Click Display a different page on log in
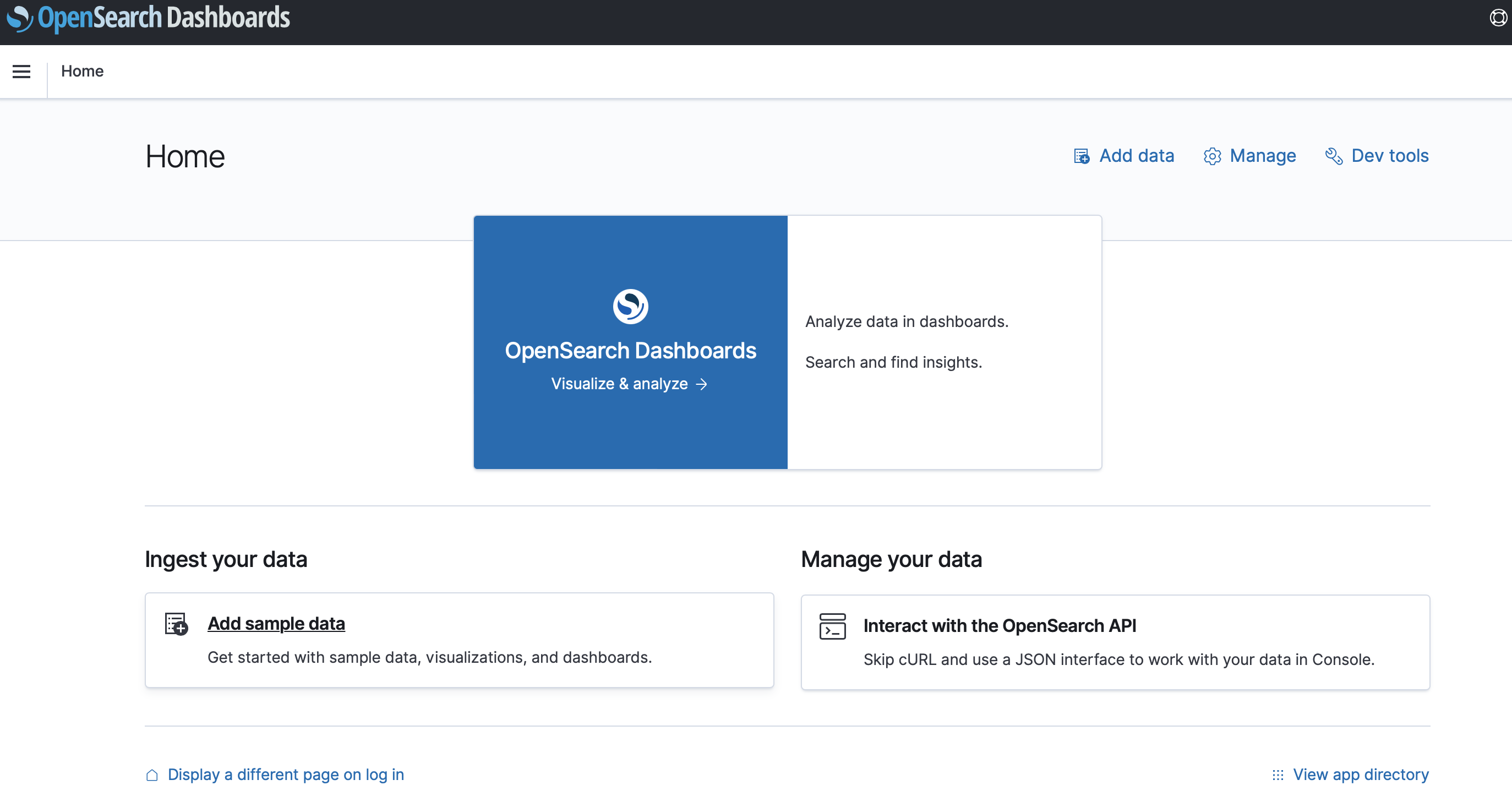Image resolution: width=1512 pixels, height=807 pixels. (x=286, y=775)
